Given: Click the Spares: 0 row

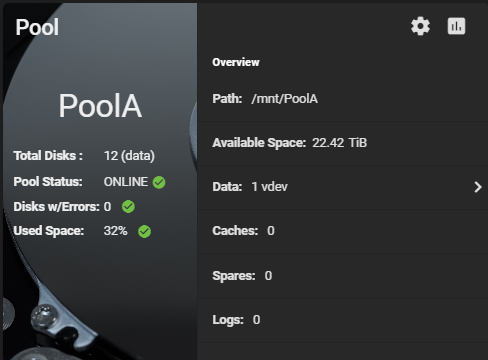Looking at the screenshot, I should click(343, 276).
